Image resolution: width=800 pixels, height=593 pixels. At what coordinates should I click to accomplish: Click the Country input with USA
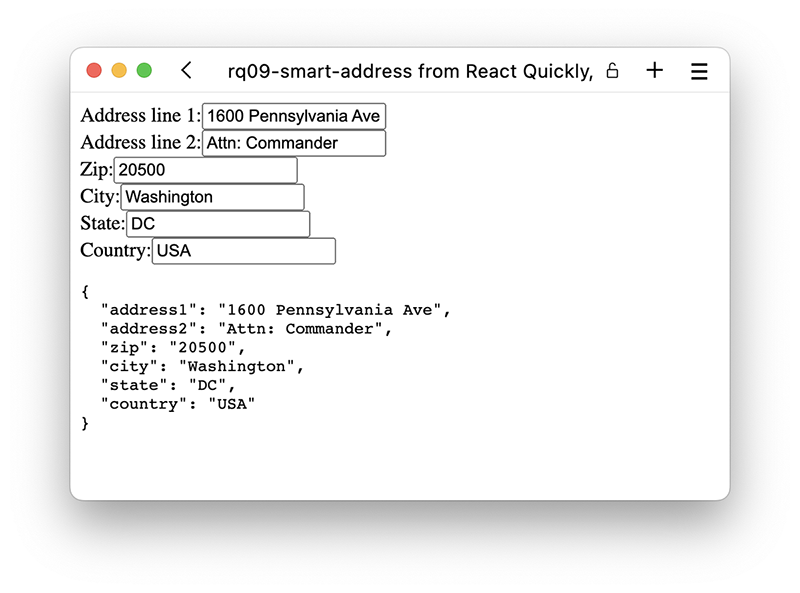243,251
